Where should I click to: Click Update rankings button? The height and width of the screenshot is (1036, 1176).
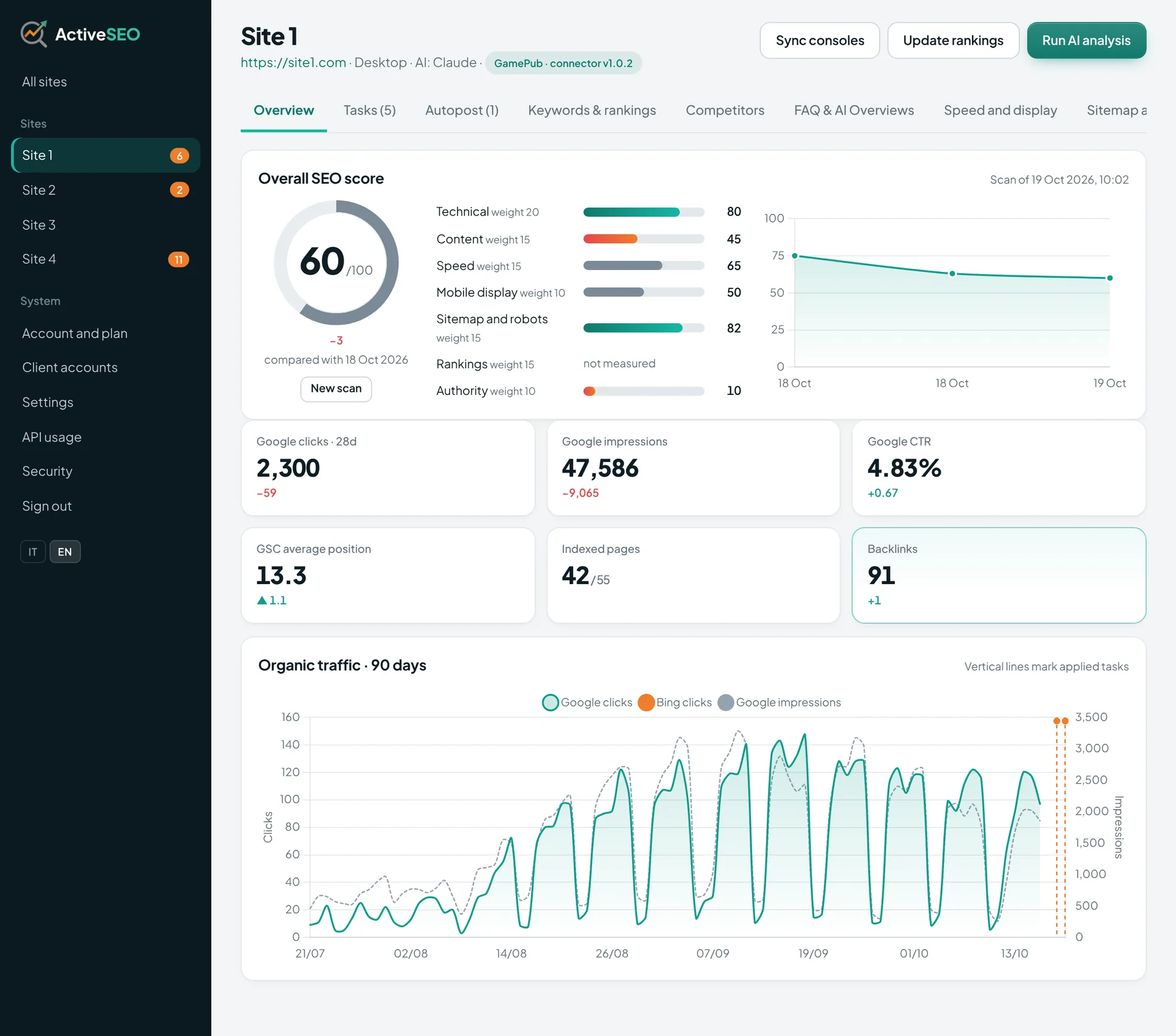click(x=953, y=40)
